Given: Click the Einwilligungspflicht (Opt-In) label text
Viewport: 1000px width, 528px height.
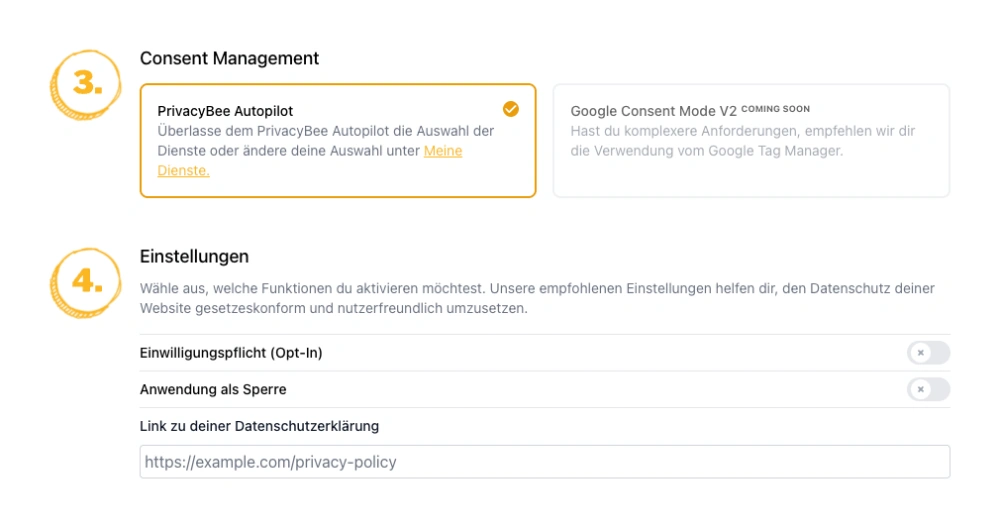Looking at the screenshot, I should point(231,353).
